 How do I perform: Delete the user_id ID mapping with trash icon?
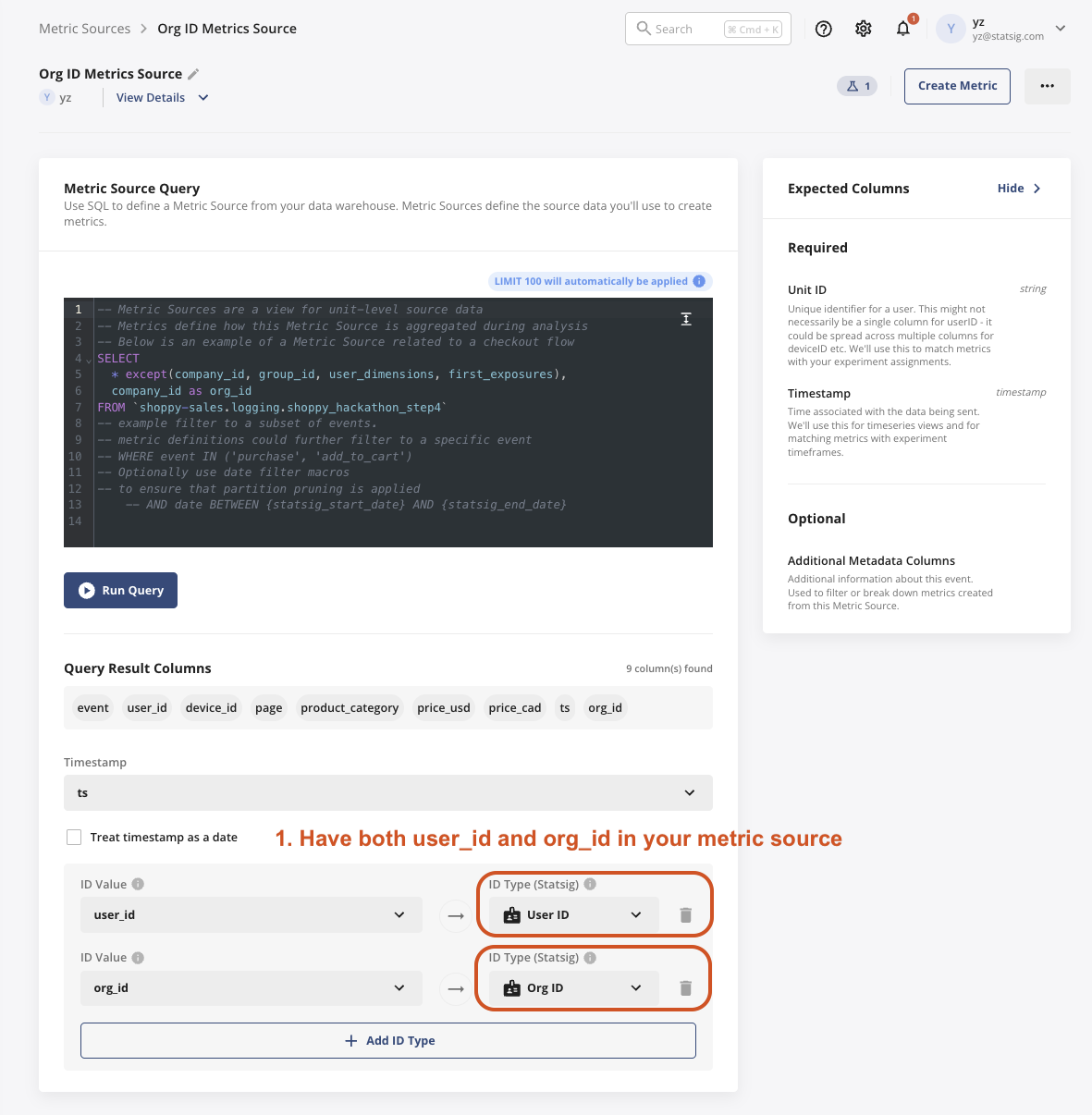click(x=685, y=914)
